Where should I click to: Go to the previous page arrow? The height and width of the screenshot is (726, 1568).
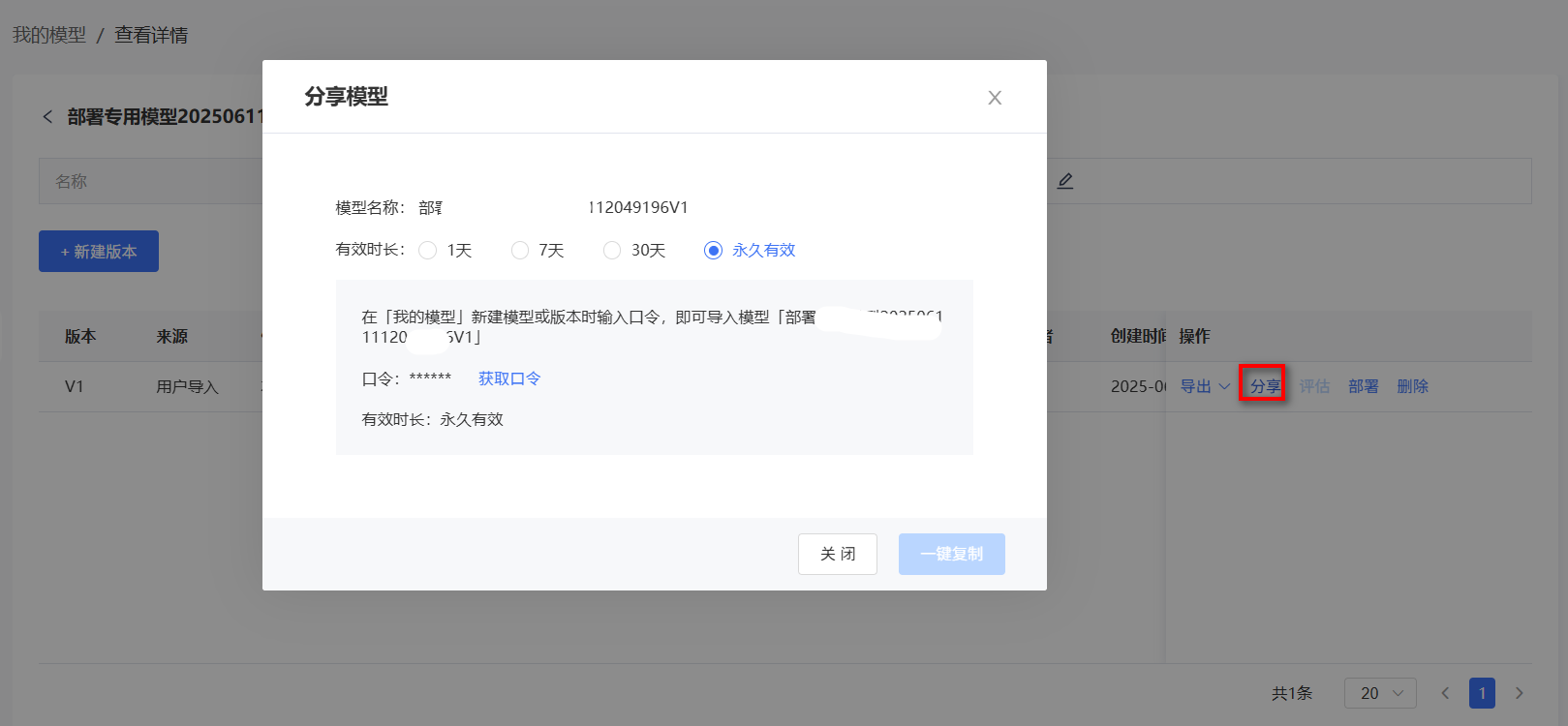coord(1445,693)
